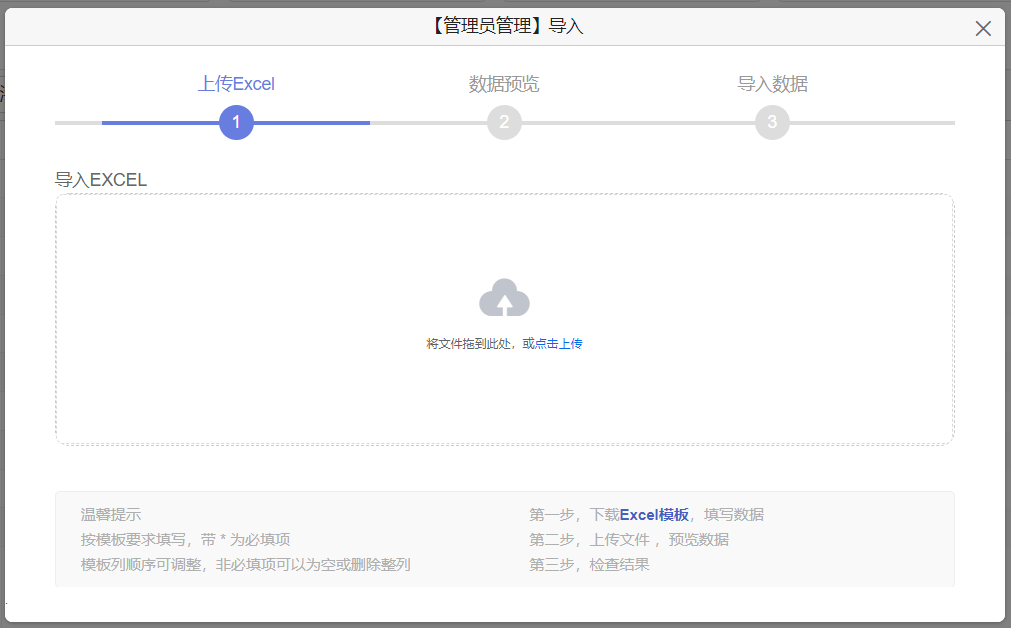This screenshot has width=1011, height=628.
Task: Close the 管理员管理 import dialog
Action: coord(983,28)
